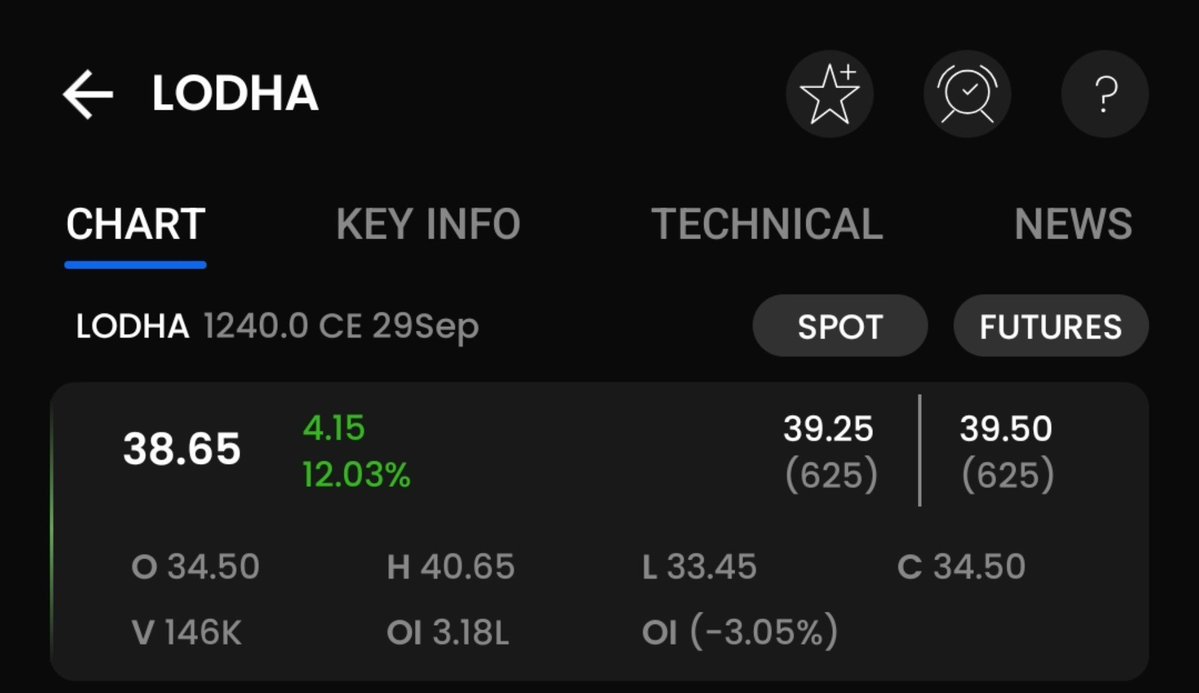Open the KEY INFO tab

coord(428,224)
